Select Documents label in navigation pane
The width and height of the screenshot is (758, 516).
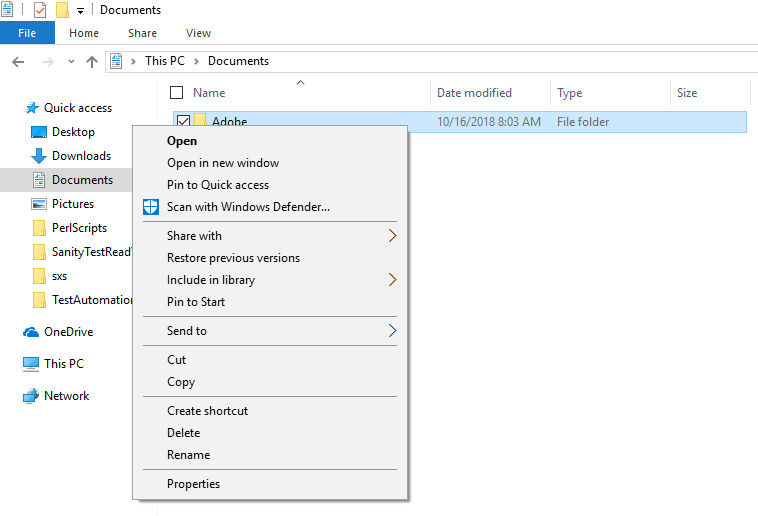(x=83, y=180)
